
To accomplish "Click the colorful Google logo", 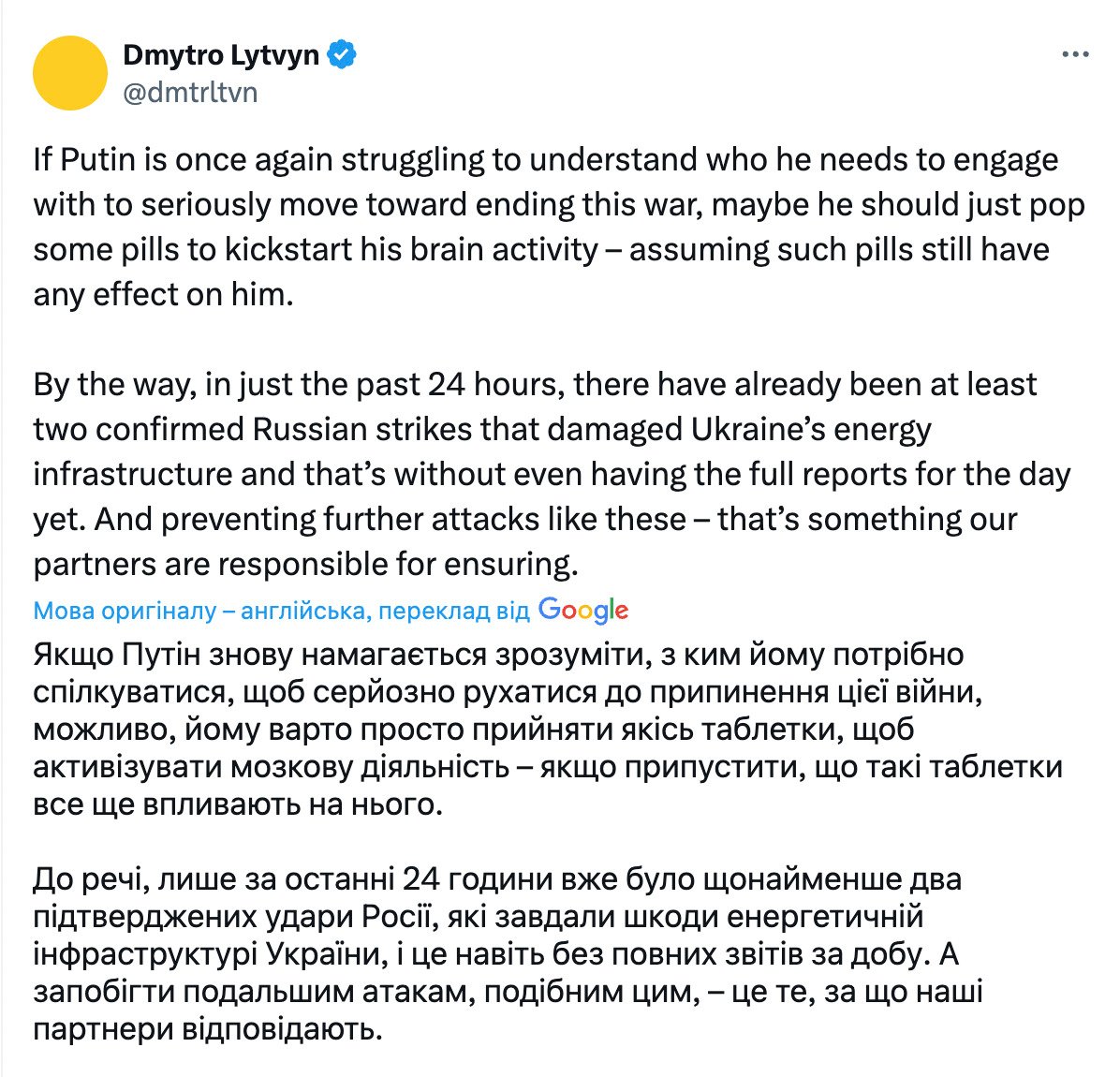I will (x=582, y=611).
